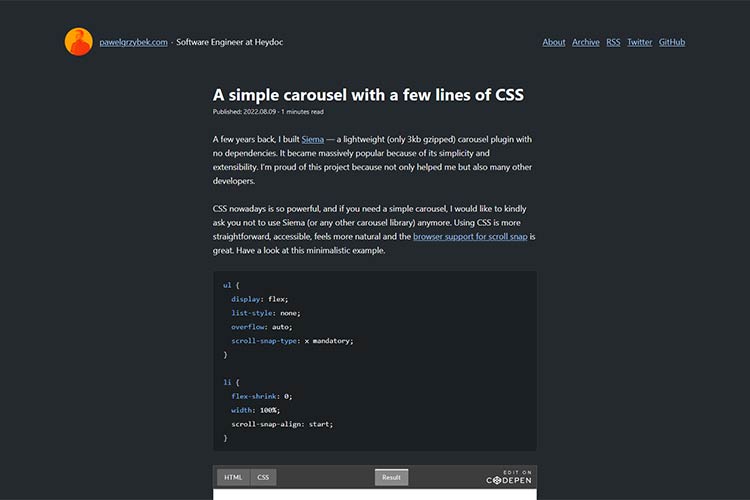Viewport: 750px width, 500px height.
Task: Visit the Twitter profile link
Action: (639, 43)
